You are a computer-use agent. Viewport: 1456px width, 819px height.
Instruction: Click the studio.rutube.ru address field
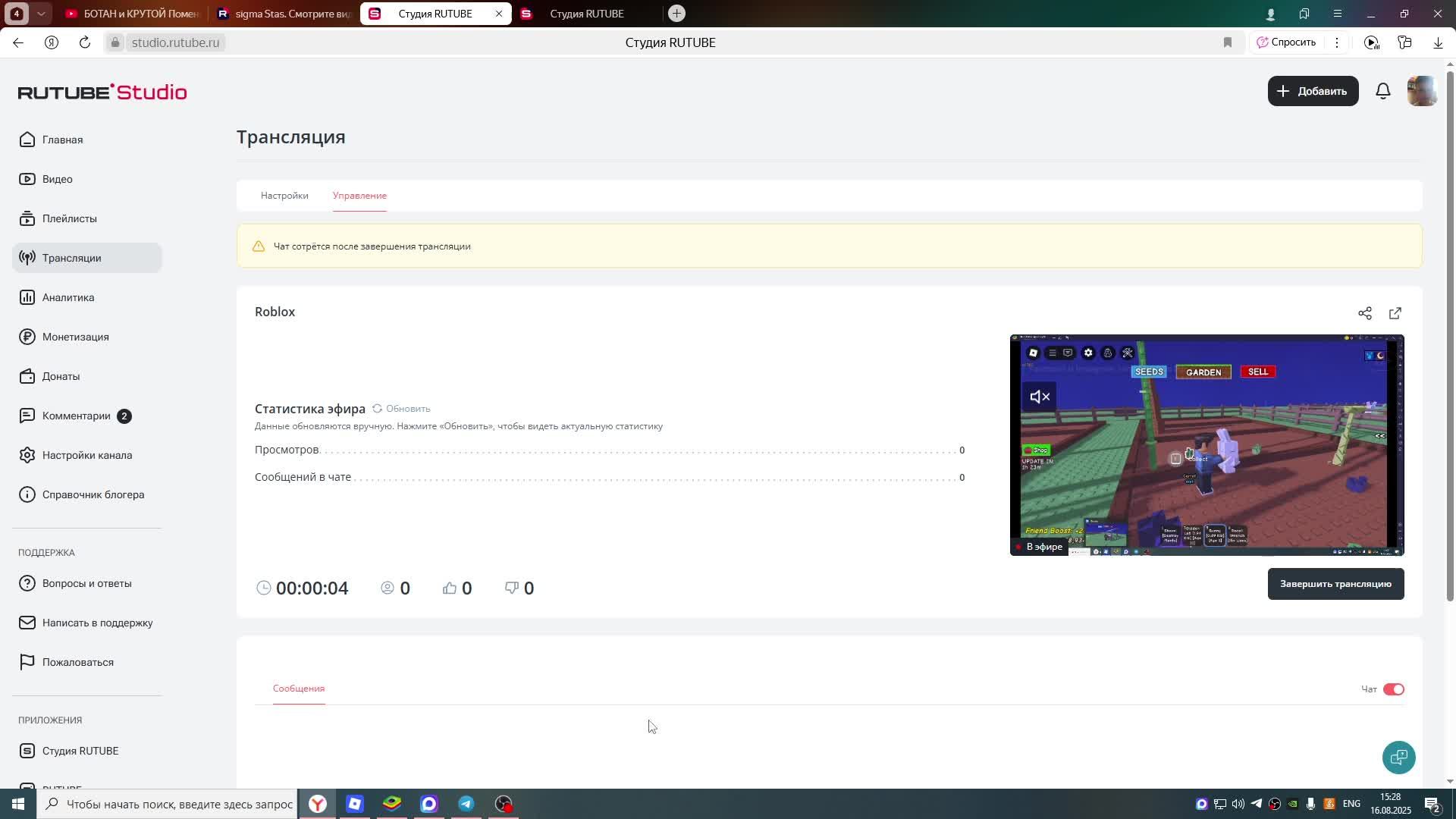175,42
